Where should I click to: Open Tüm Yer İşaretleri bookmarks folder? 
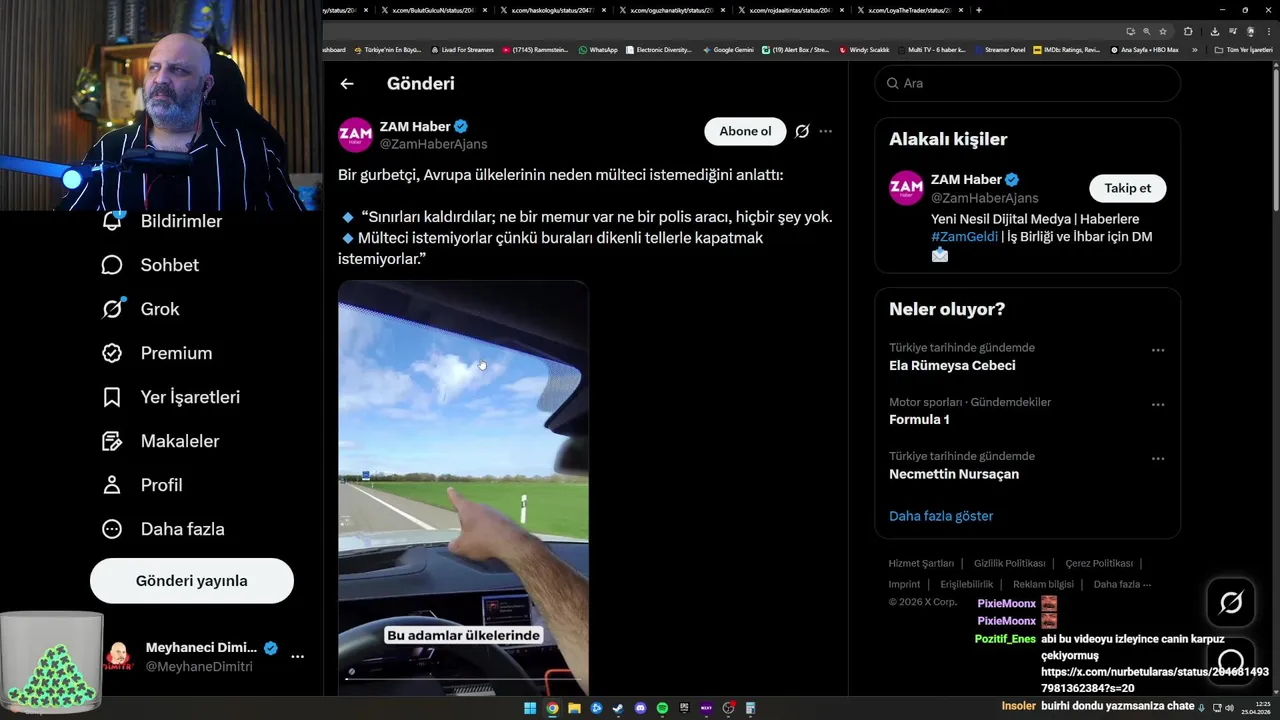1244,49
